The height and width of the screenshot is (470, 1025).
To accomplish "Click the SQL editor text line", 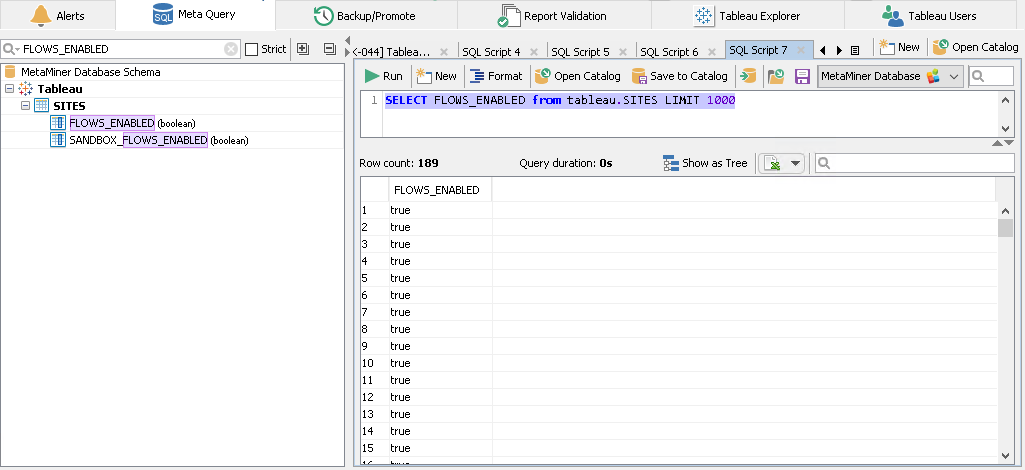I will pyautogui.click(x=560, y=101).
